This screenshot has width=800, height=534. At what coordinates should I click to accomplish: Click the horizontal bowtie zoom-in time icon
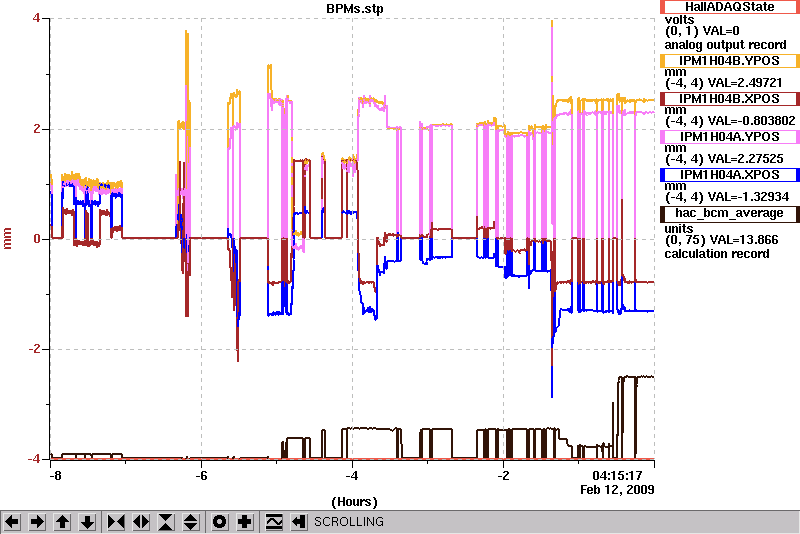116,522
